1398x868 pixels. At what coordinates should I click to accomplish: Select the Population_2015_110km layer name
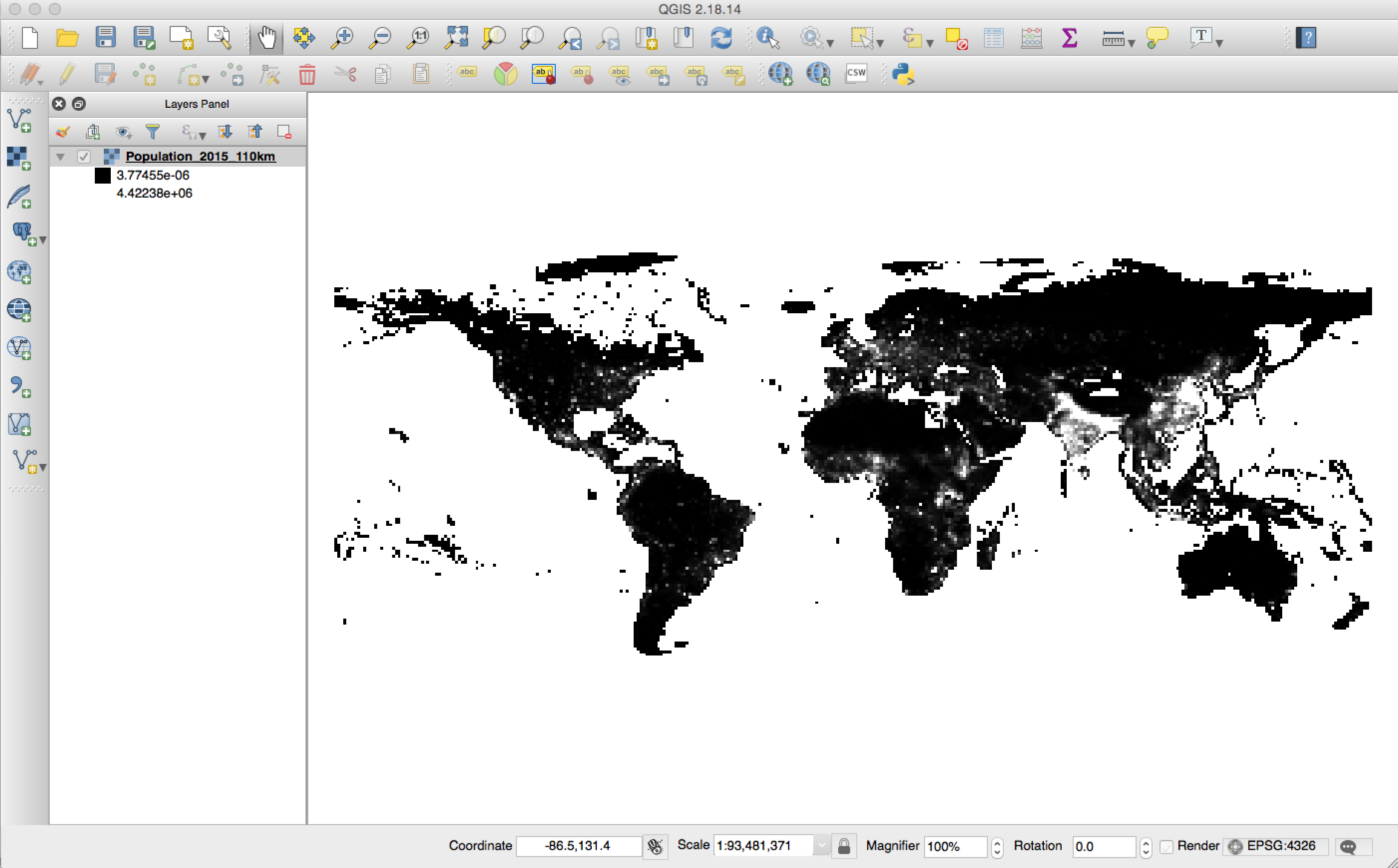click(x=201, y=156)
